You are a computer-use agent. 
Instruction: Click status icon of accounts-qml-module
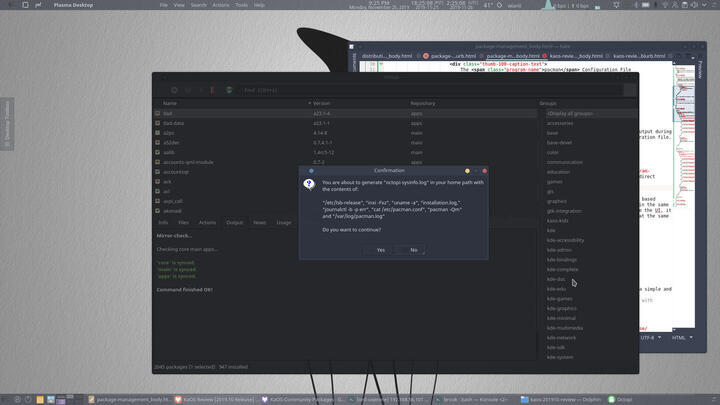click(x=158, y=162)
